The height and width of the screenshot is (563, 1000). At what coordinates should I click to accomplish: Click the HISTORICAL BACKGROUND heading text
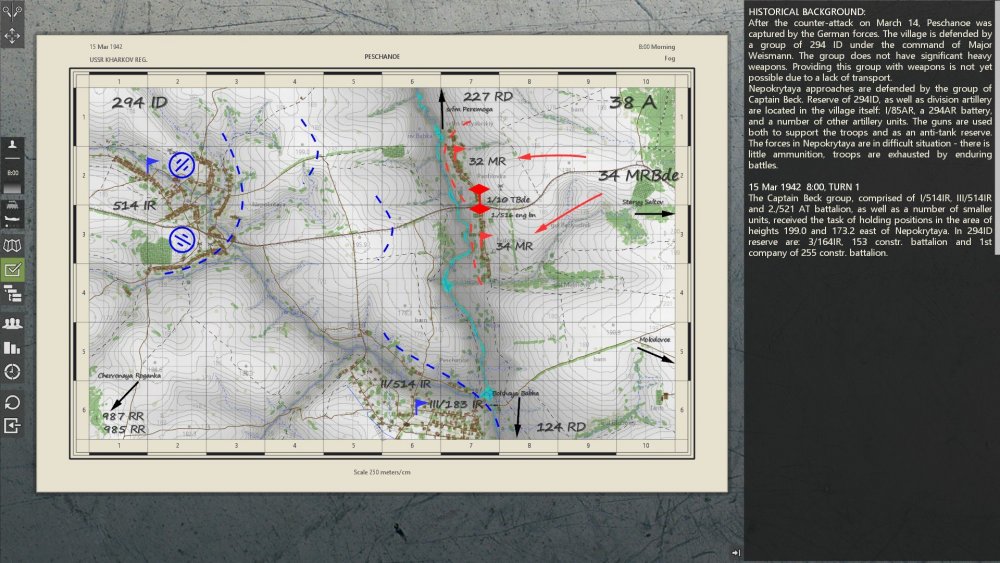coord(807,11)
